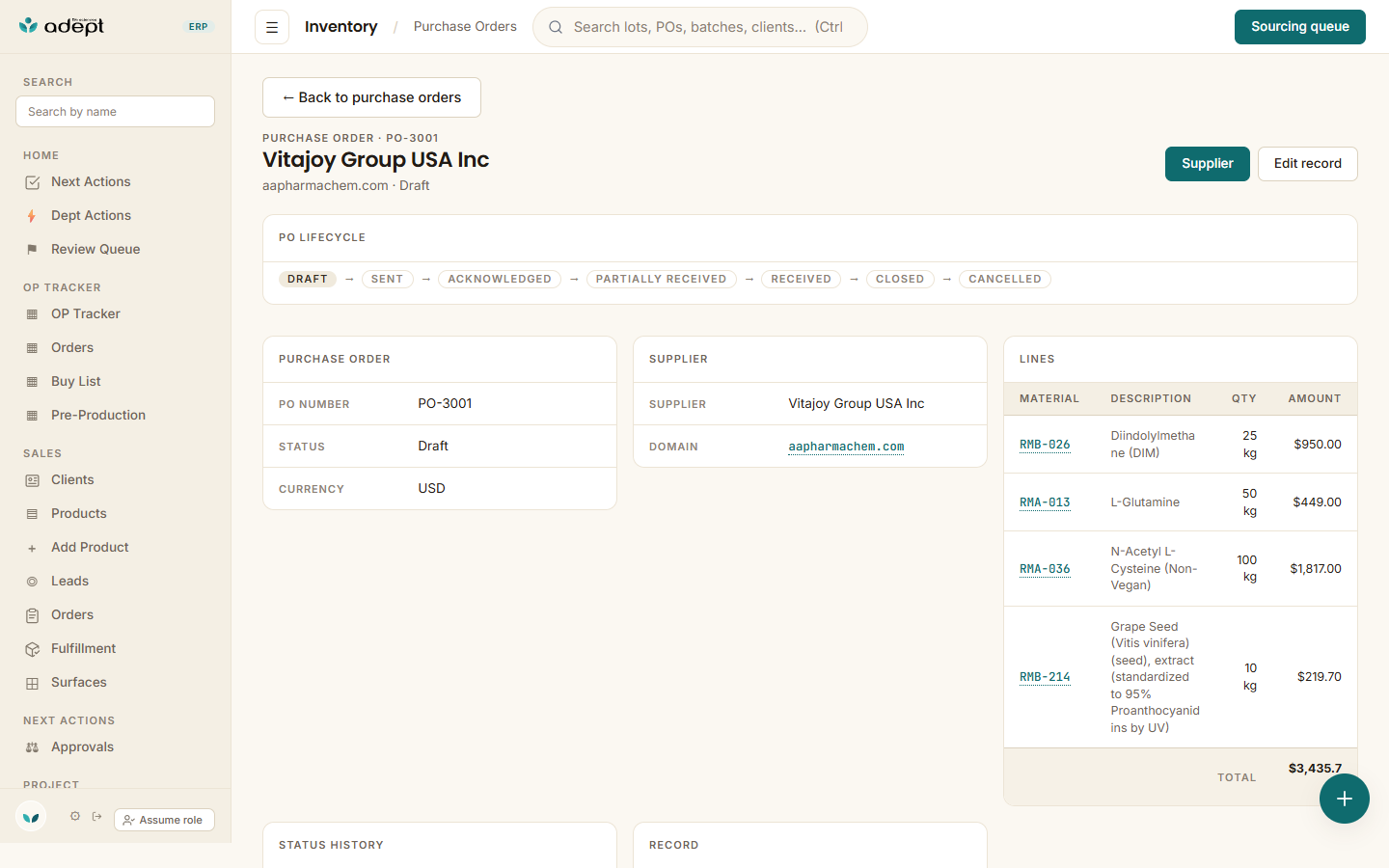Click the DESCRIPTION column header
This screenshot has width=1389, height=868.
pyautogui.click(x=1151, y=398)
